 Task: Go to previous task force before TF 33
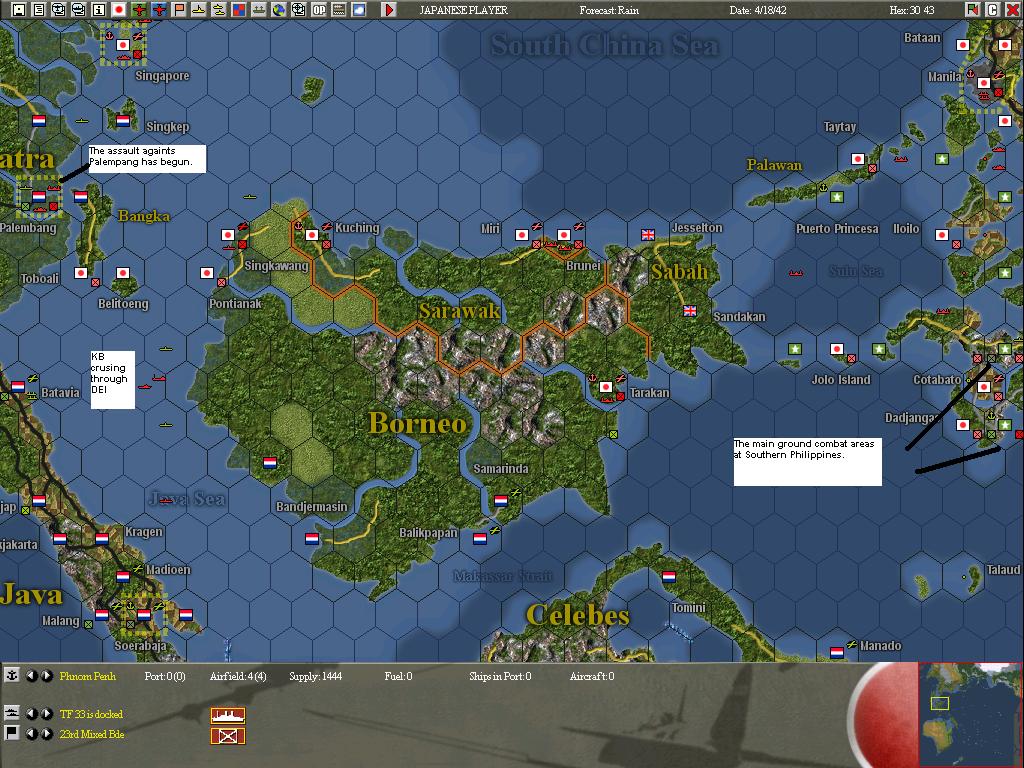[31, 714]
